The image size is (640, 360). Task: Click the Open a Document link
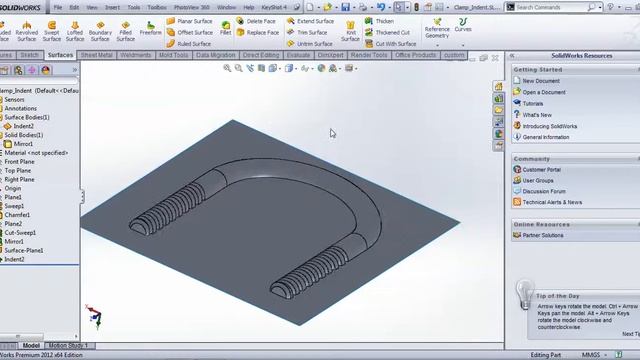544,92
